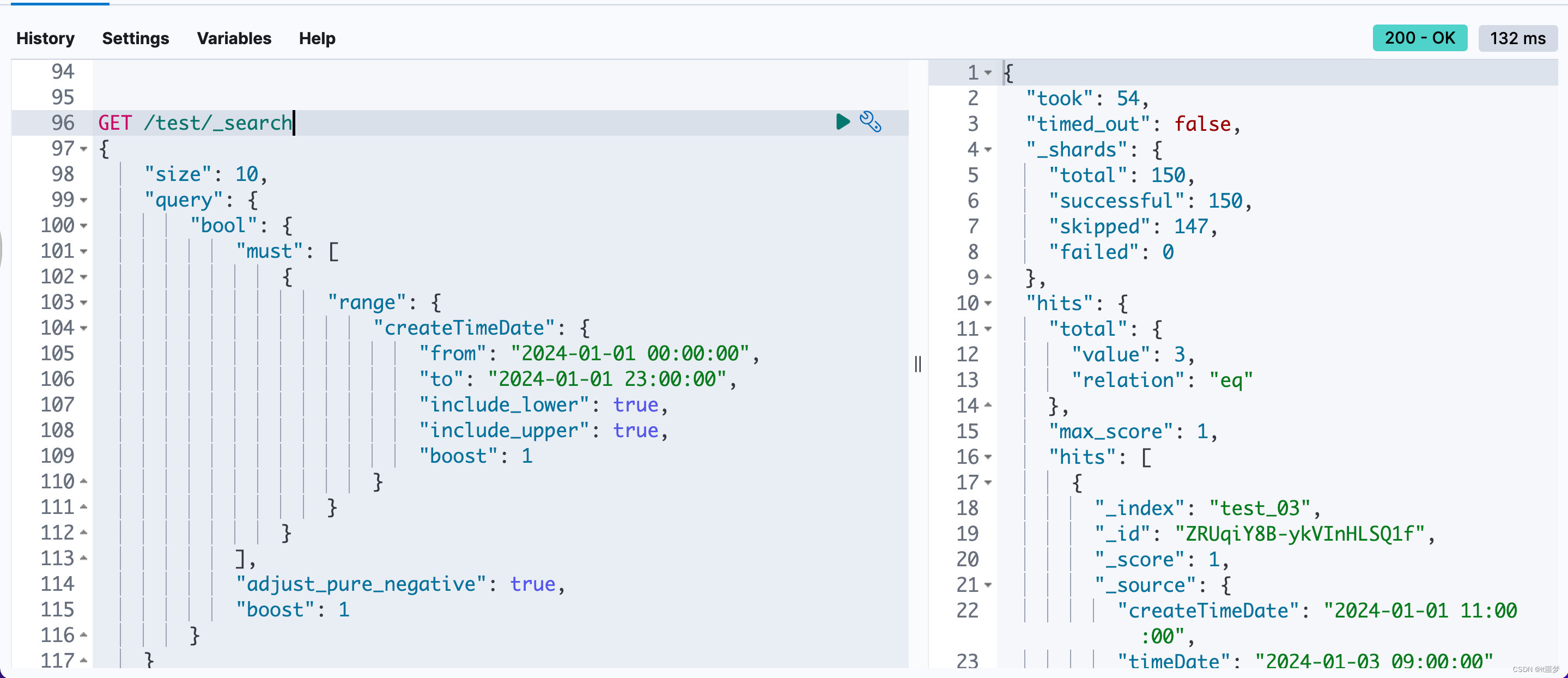Fold the bool block at line 100

coord(84,226)
